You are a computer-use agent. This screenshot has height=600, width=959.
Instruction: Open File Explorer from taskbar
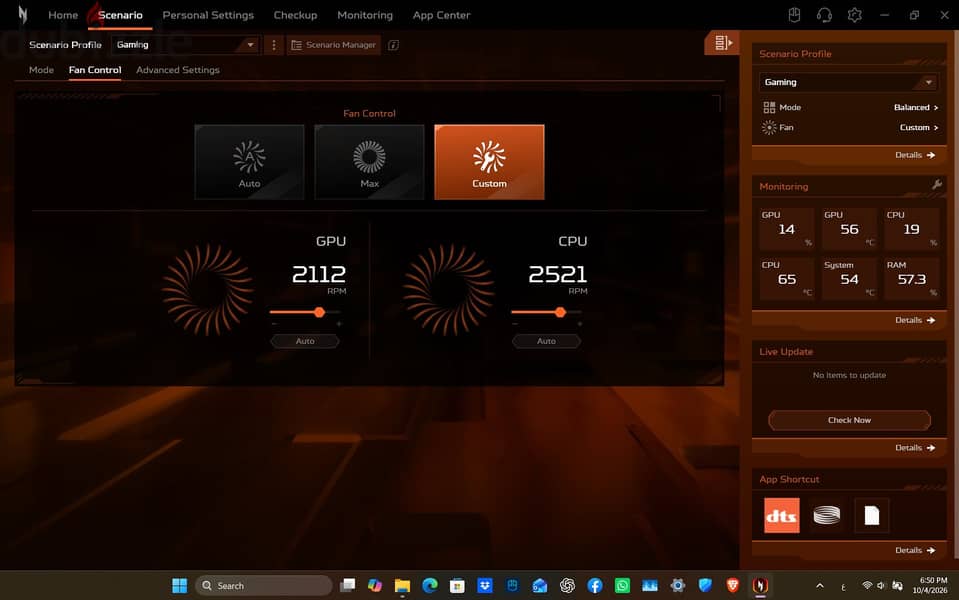click(x=402, y=585)
